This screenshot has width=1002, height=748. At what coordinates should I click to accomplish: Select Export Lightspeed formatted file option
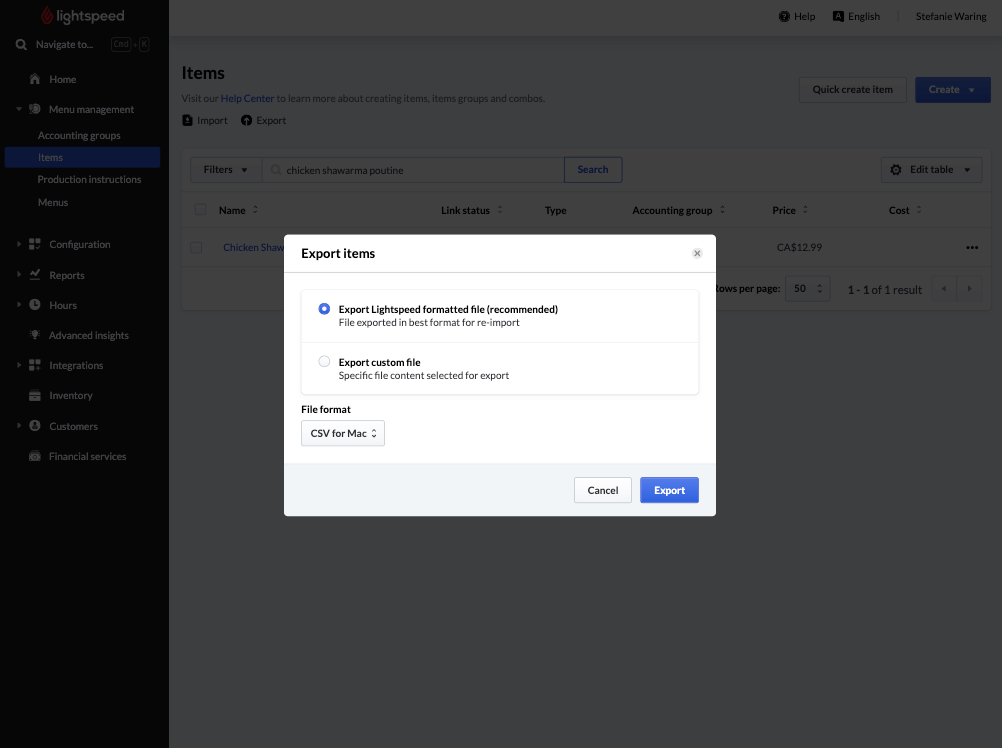(325, 309)
